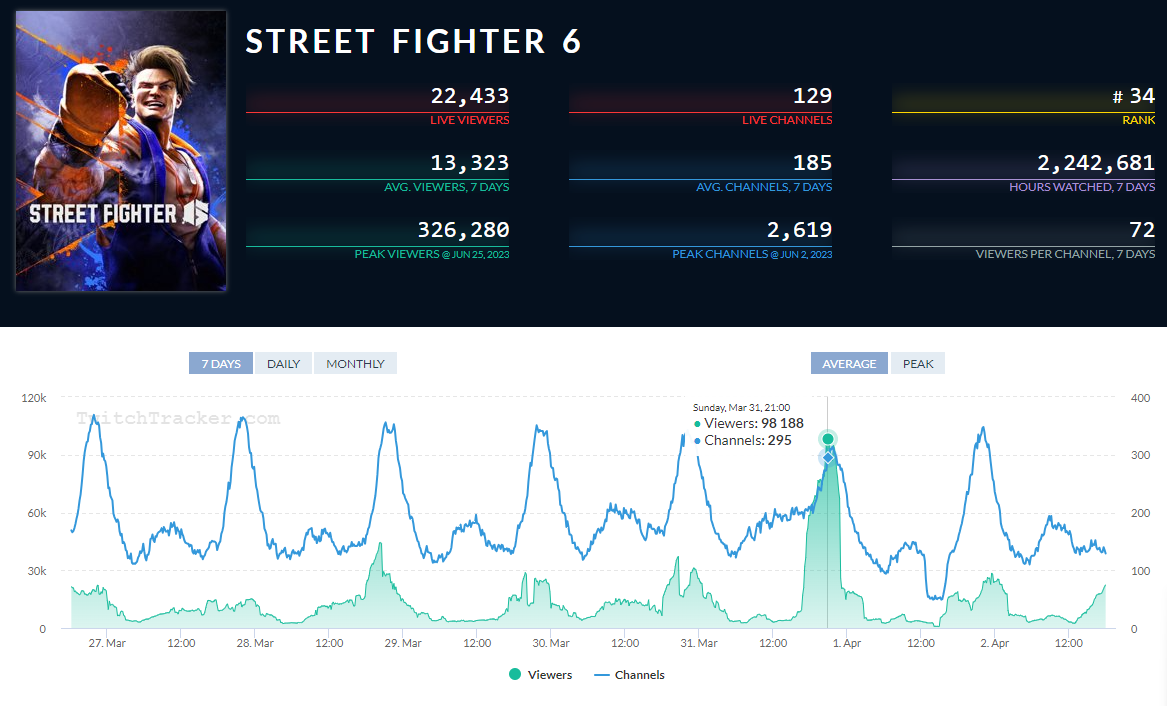The height and width of the screenshot is (706, 1167).
Task: Click the 30. Mar x-axis date label
Action: click(x=551, y=643)
